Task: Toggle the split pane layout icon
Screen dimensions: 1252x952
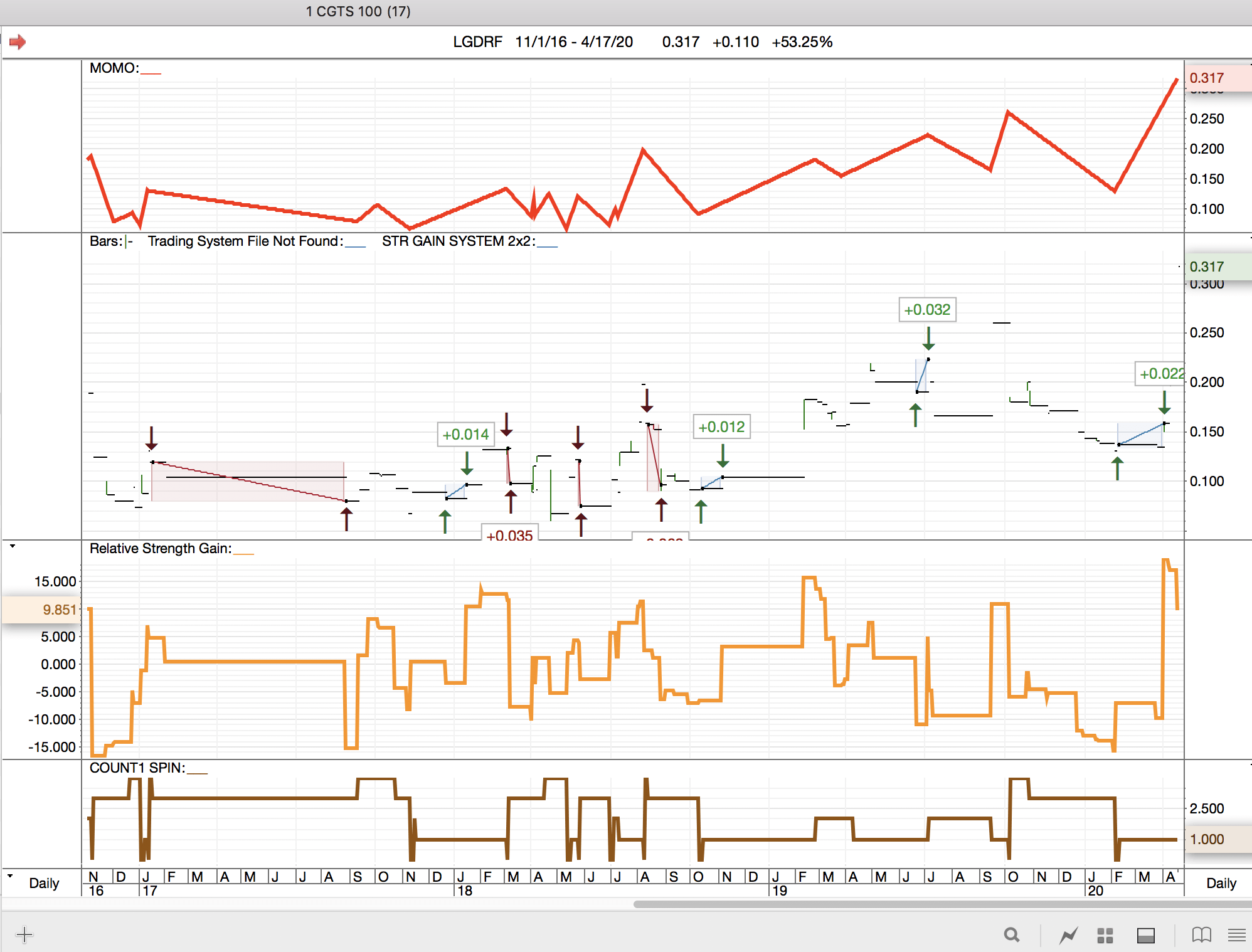Action: click(1145, 936)
